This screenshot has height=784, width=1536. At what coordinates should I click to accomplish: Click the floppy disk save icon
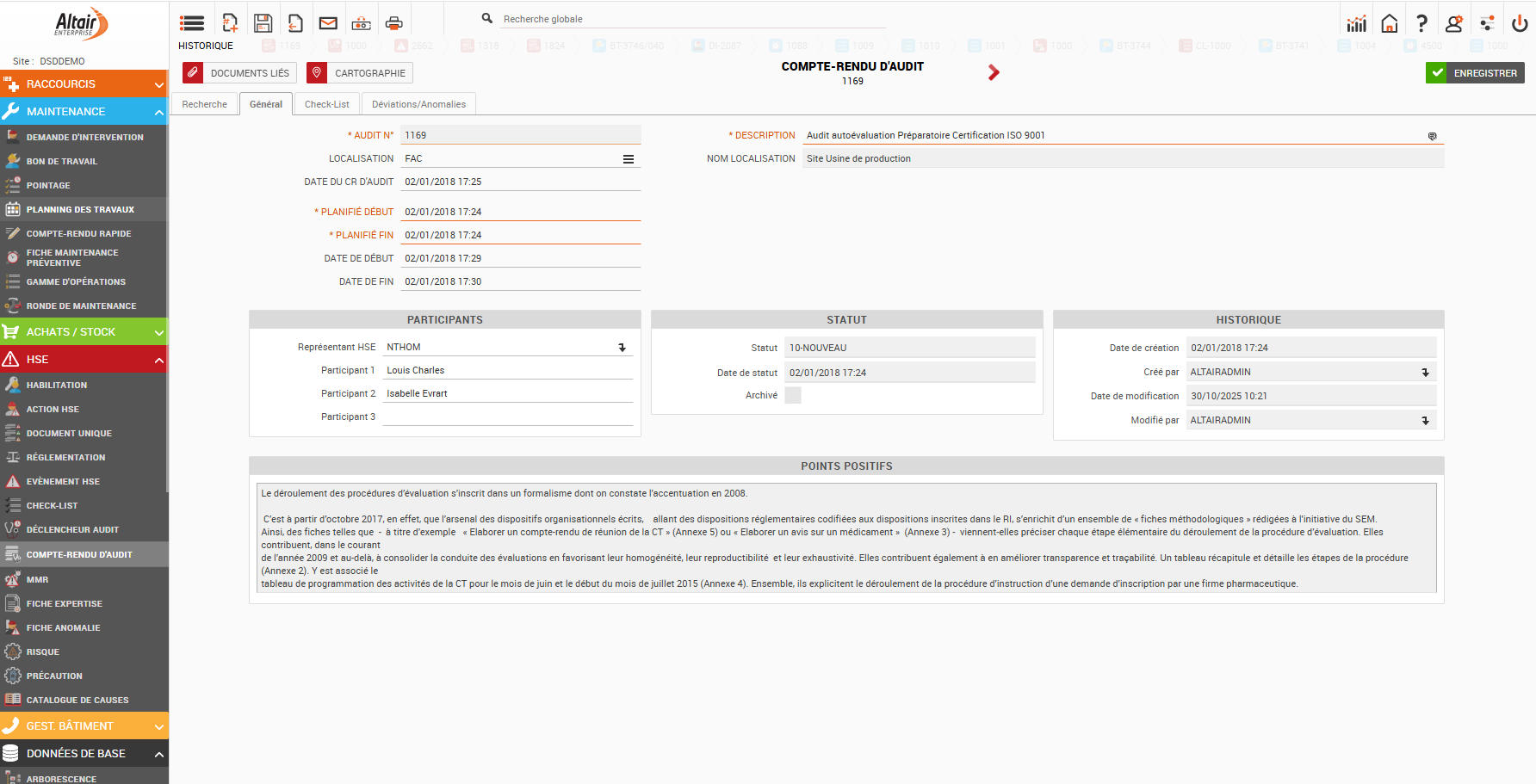(263, 23)
